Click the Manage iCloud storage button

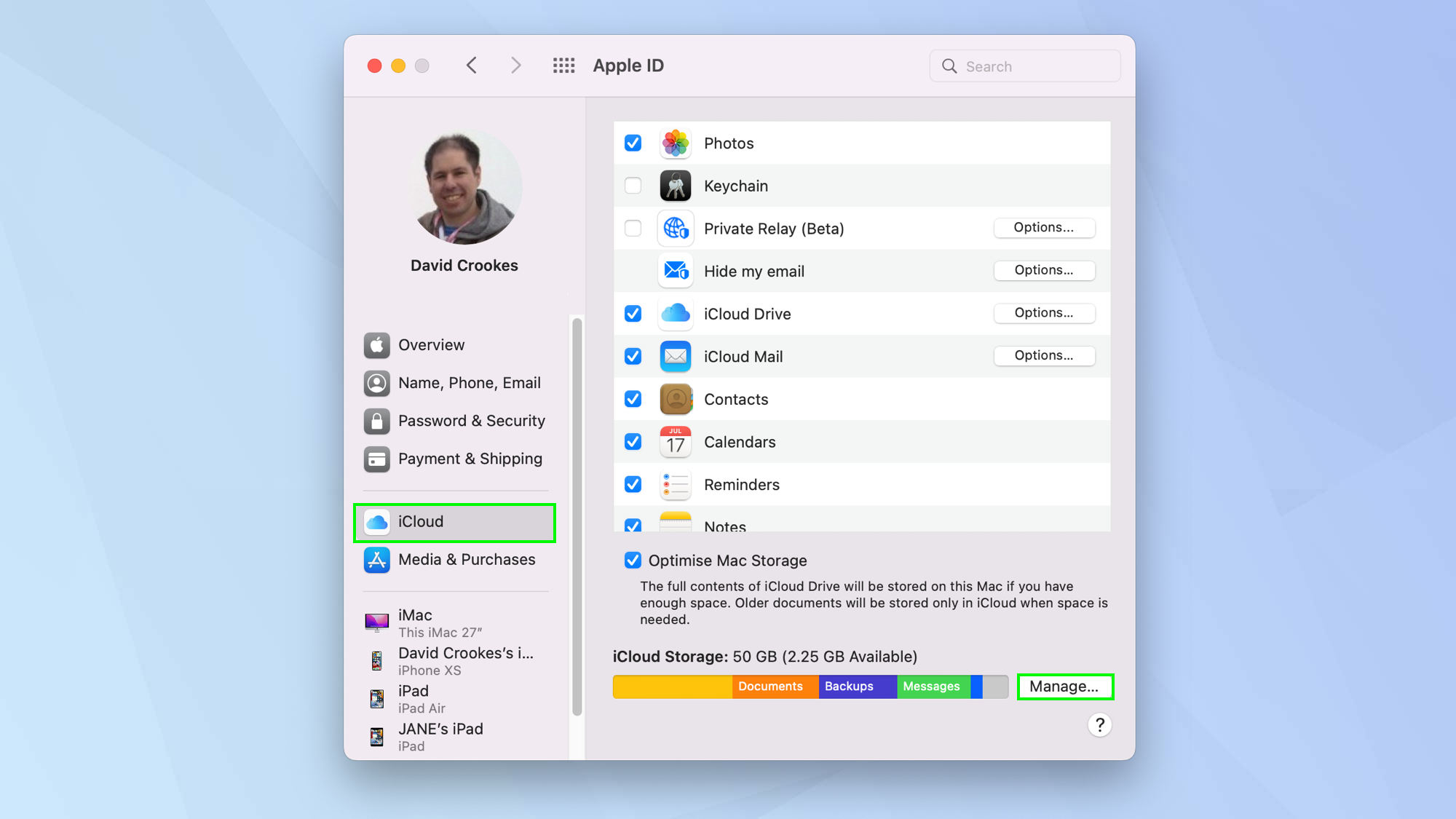click(x=1063, y=686)
